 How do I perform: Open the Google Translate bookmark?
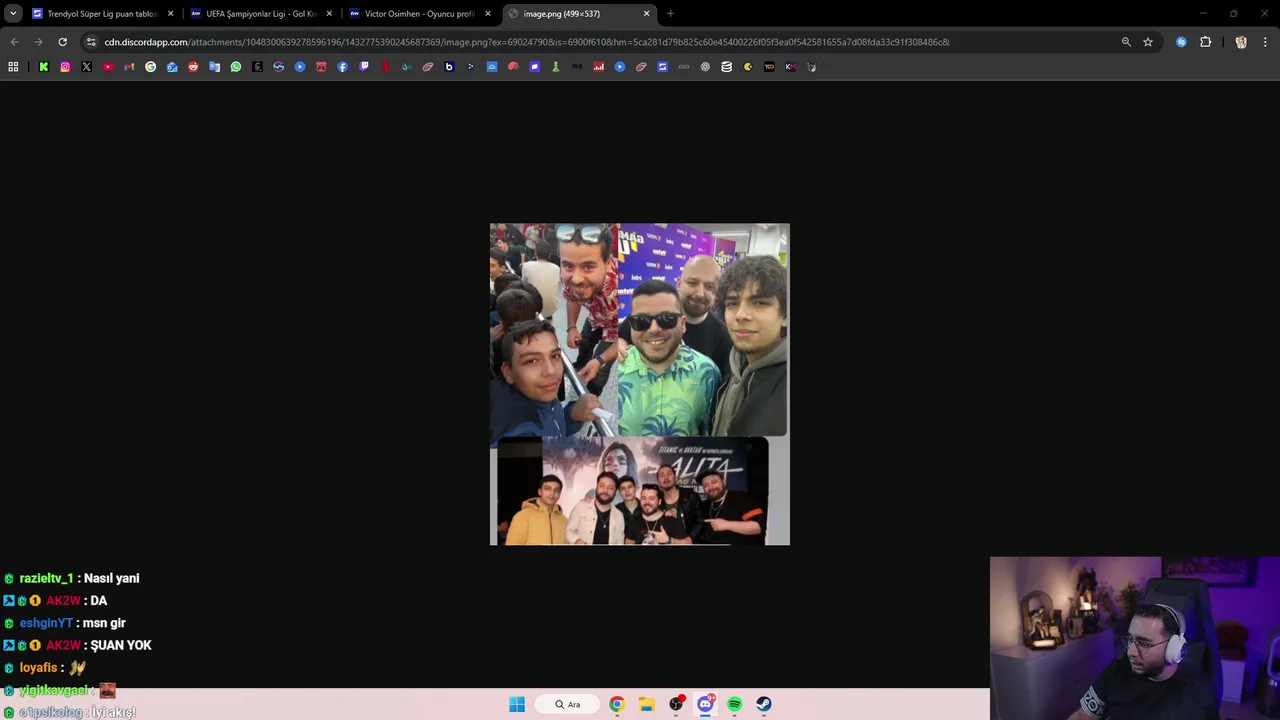(x=214, y=67)
